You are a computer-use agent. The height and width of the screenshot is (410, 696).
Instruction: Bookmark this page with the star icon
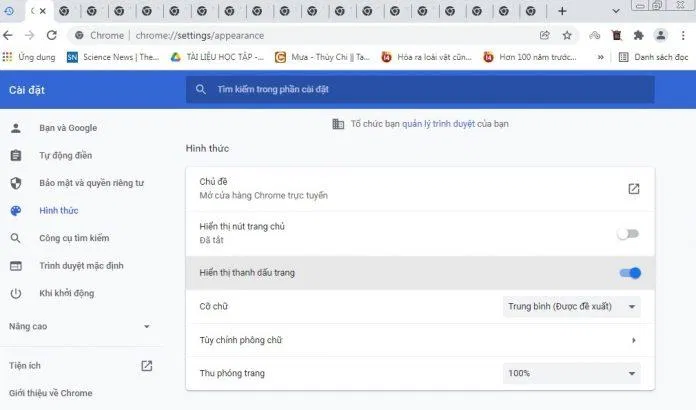click(567, 35)
